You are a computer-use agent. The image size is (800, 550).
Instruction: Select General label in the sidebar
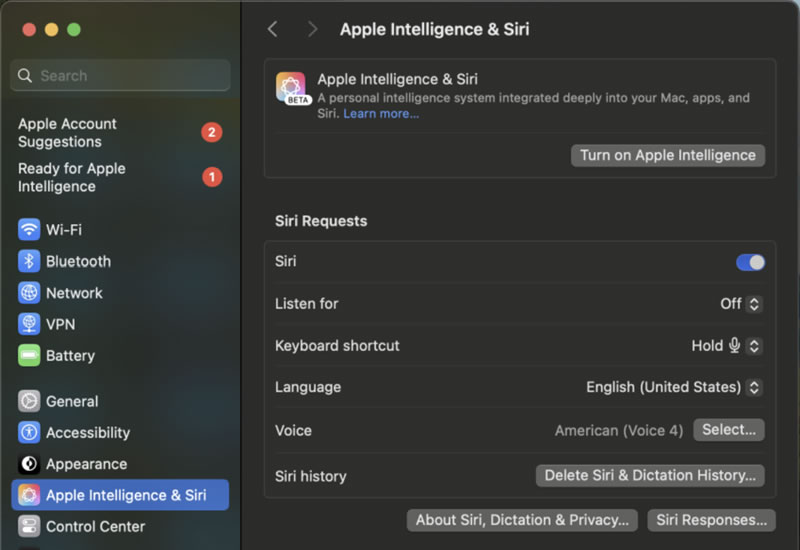tap(72, 401)
